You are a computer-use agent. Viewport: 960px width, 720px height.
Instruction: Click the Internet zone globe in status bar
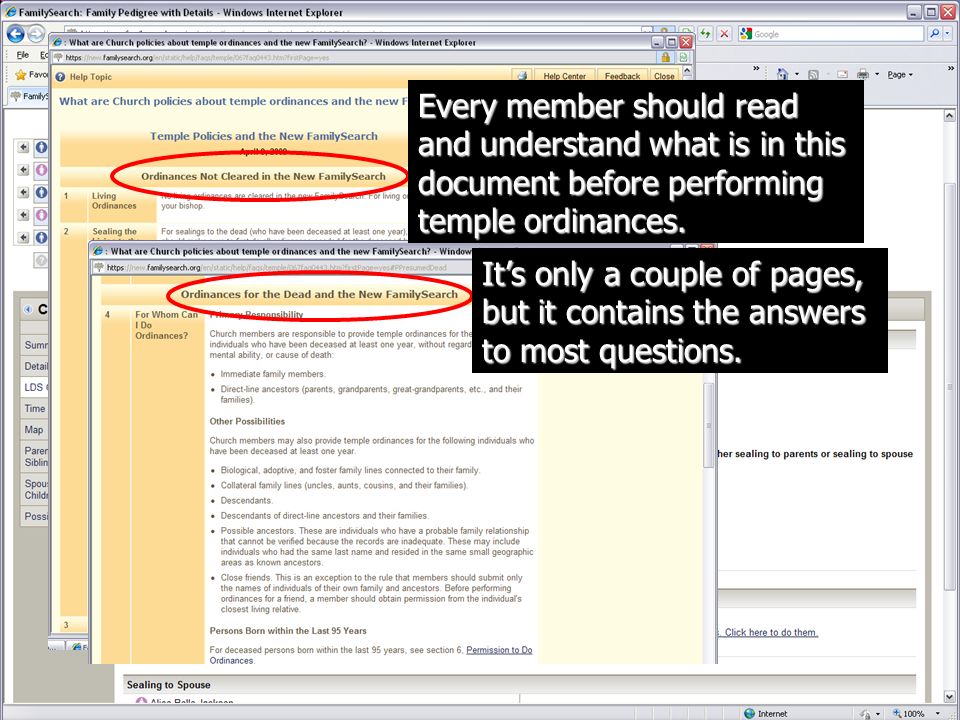749,713
